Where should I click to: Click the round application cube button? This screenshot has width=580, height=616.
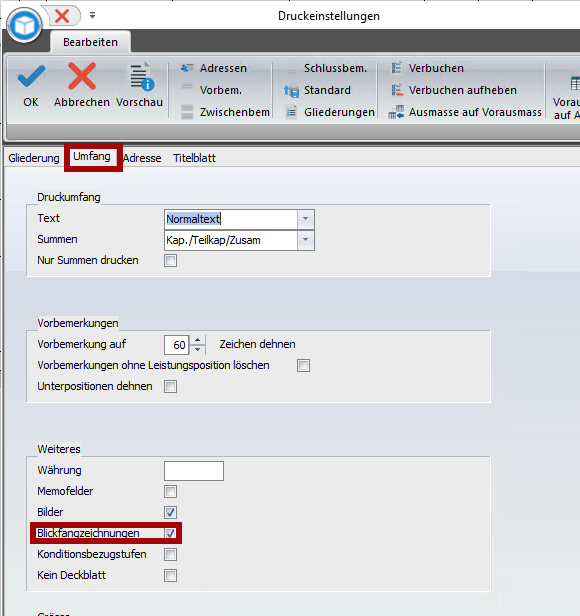24,25
